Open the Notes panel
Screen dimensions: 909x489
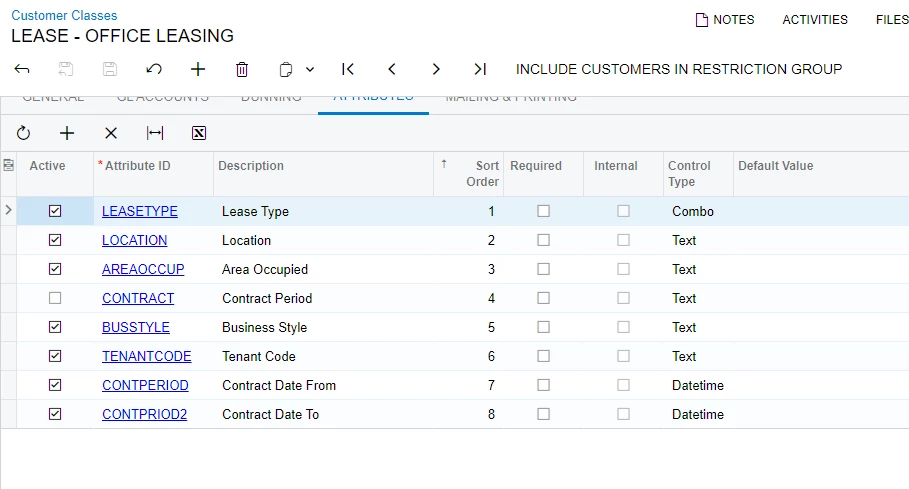(x=725, y=19)
